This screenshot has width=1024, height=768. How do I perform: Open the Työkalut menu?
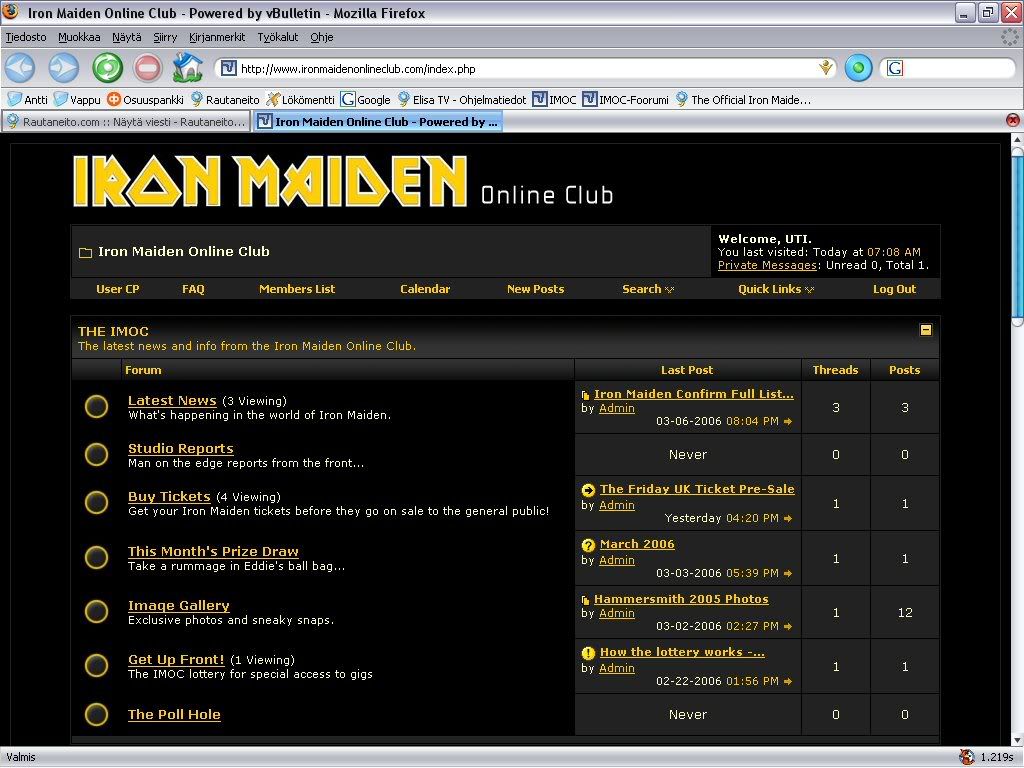(278, 37)
